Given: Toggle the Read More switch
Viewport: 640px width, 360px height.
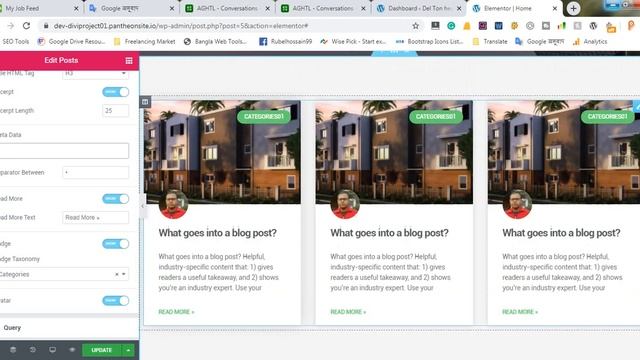Looking at the screenshot, I should click(116, 199).
